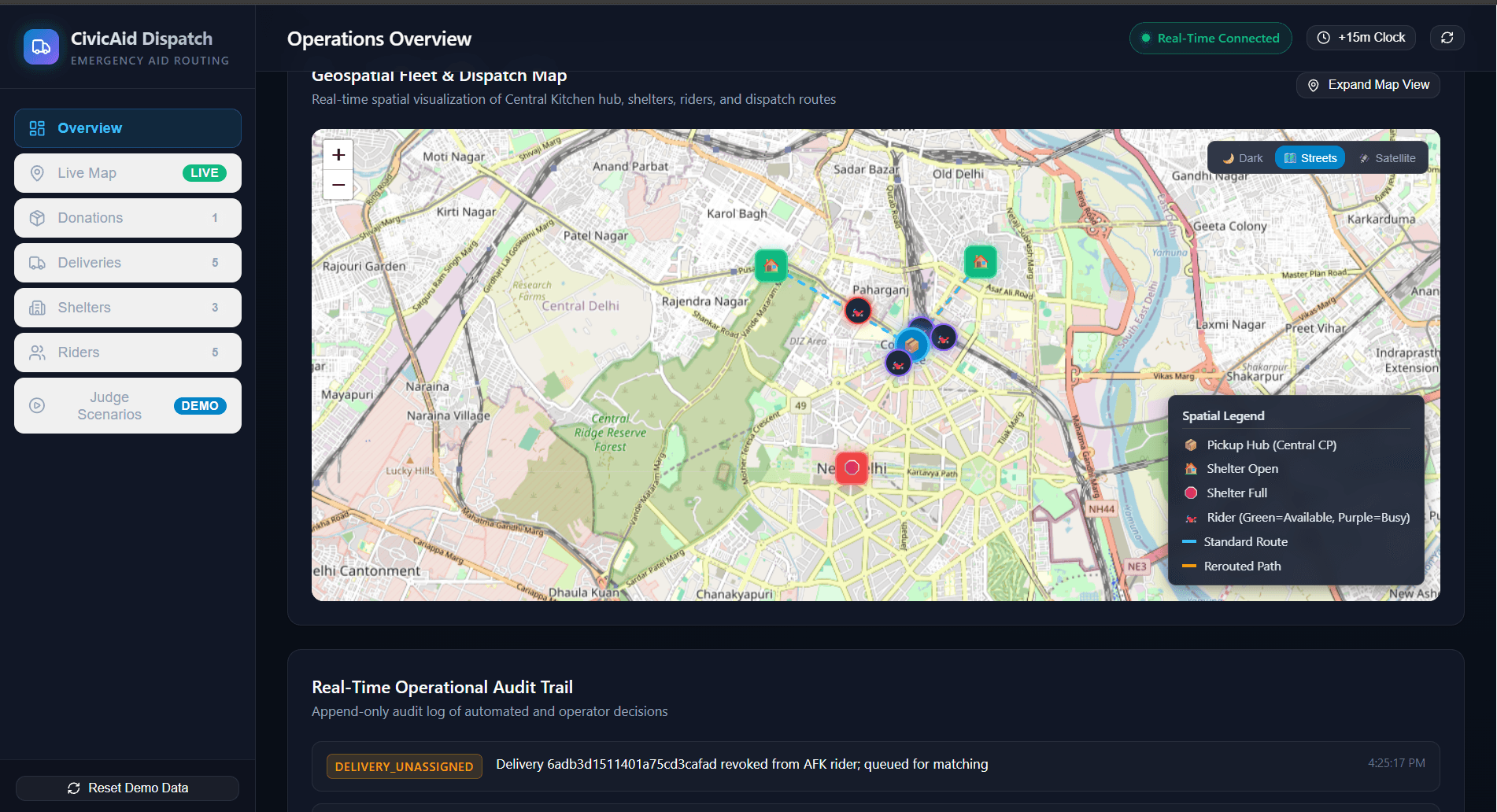Viewport: 1497px width, 812px height.
Task: Click Rerouted Path legend entry
Action: [1233, 567]
